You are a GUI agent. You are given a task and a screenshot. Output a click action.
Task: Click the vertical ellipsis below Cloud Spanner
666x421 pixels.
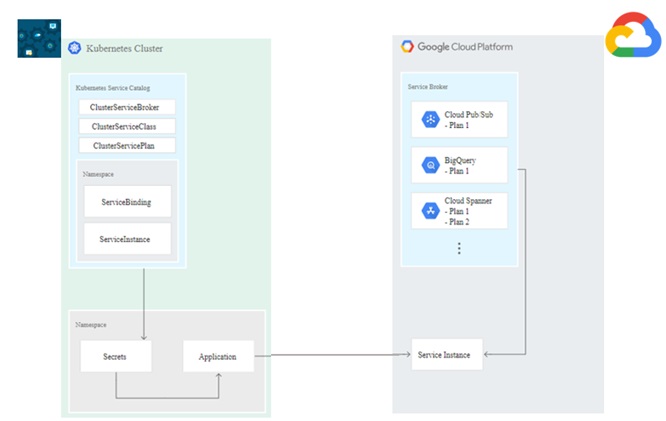coord(459,248)
